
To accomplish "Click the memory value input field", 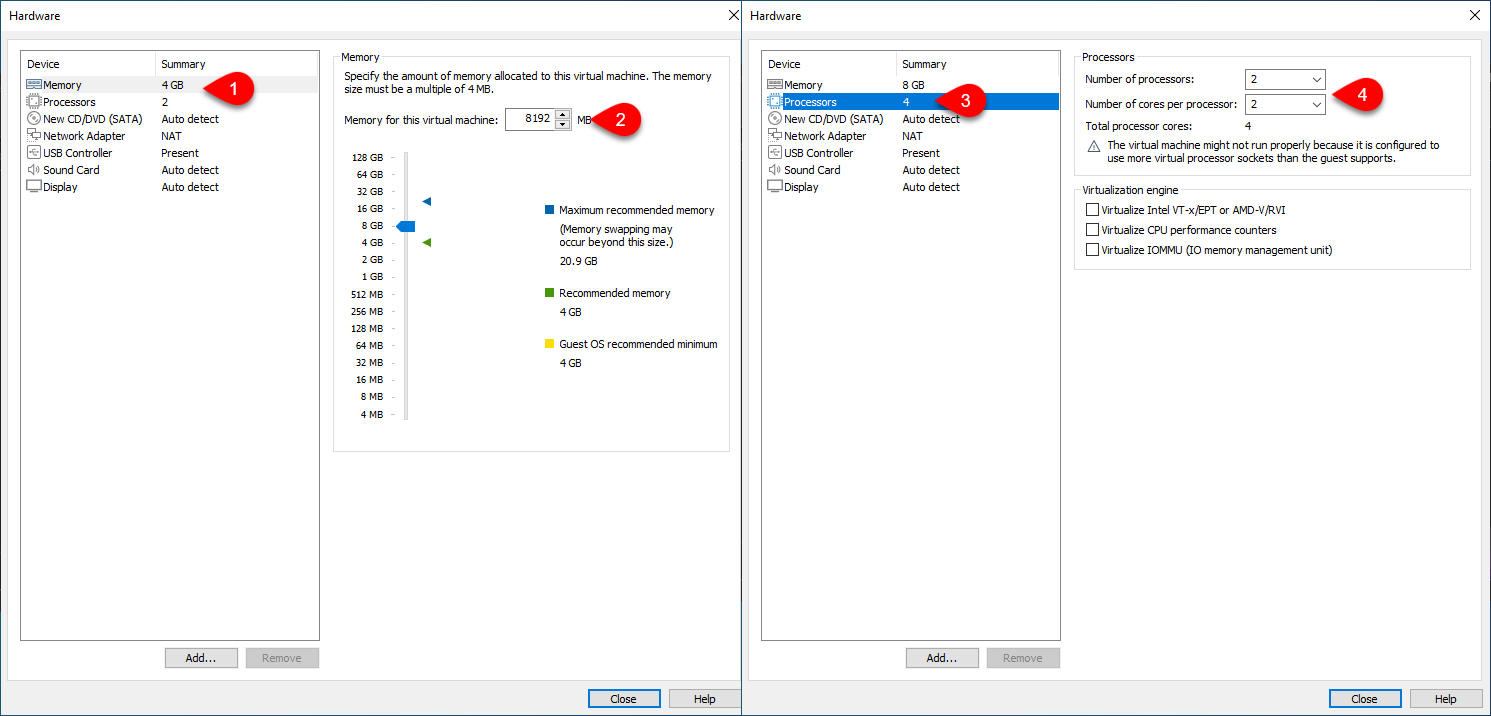I will (x=530, y=119).
